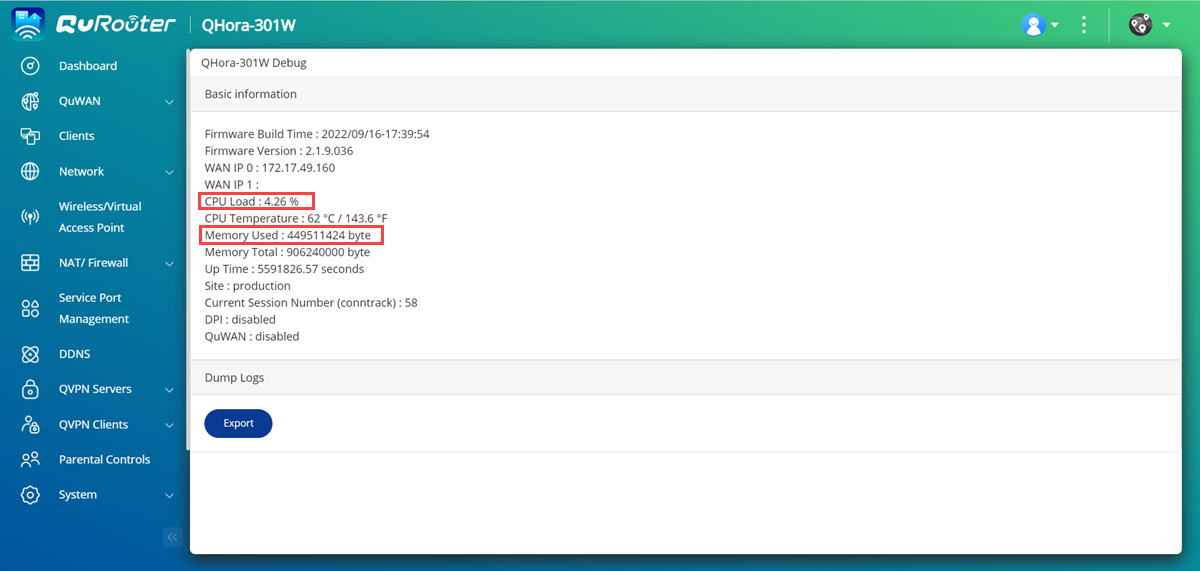Click the NAT/Firewall brick wall icon
The height and width of the screenshot is (571, 1200).
click(30, 263)
